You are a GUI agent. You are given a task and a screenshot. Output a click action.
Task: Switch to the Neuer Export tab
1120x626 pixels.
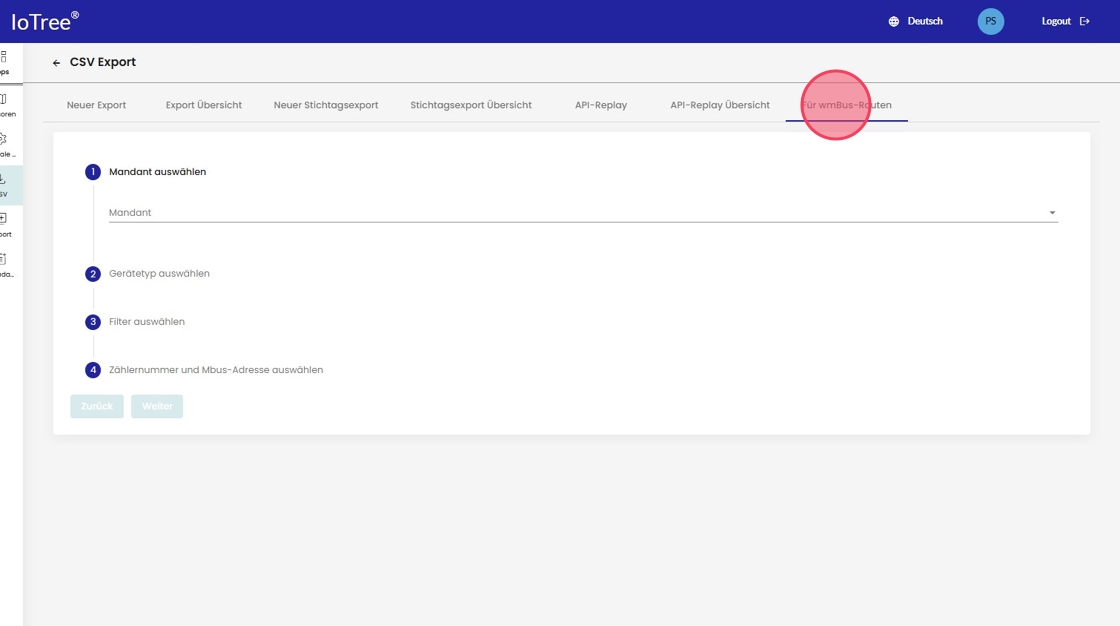click(x=96, y=105)
